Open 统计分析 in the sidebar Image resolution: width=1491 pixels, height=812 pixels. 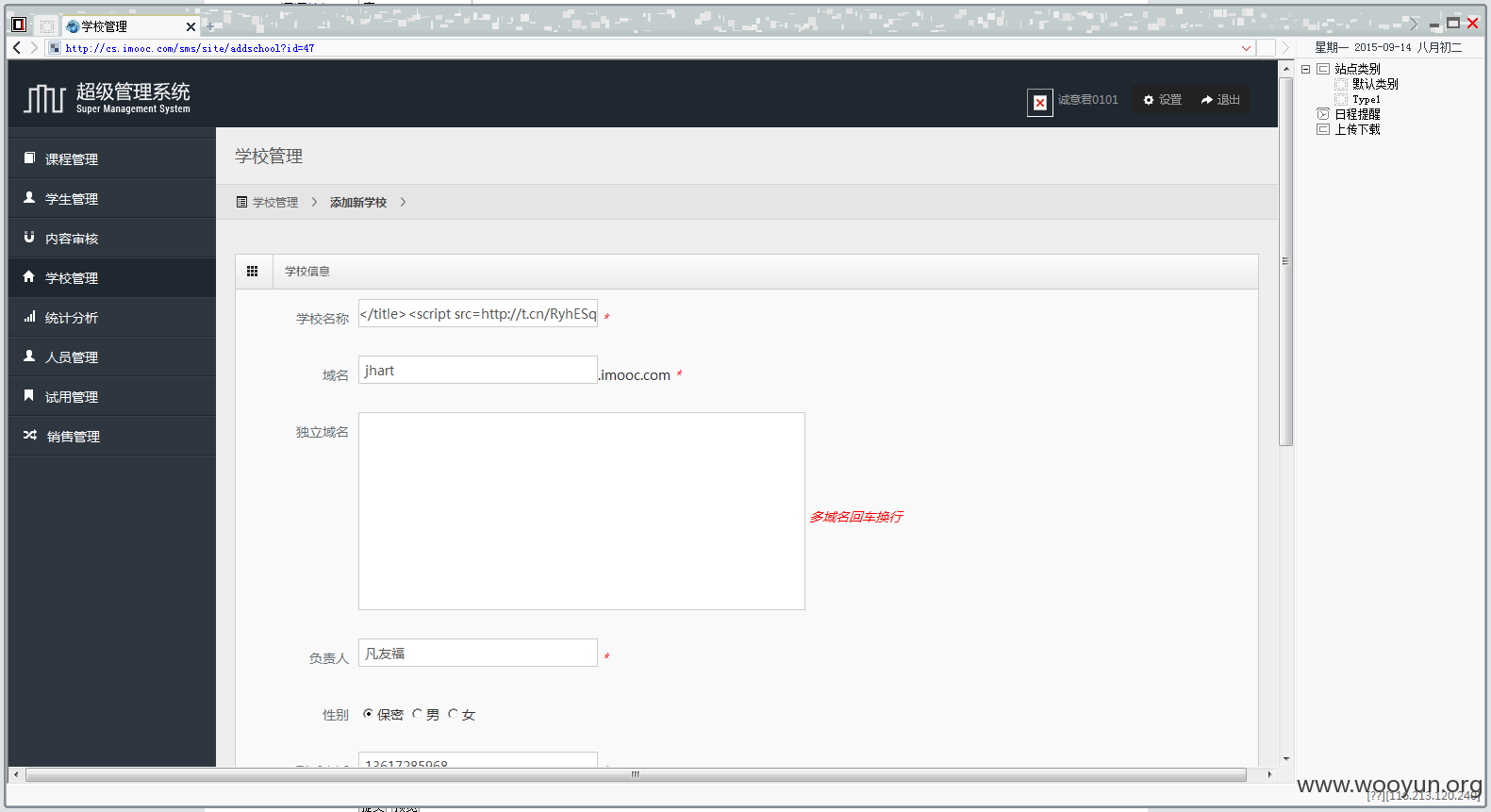[x=112, y=317]
